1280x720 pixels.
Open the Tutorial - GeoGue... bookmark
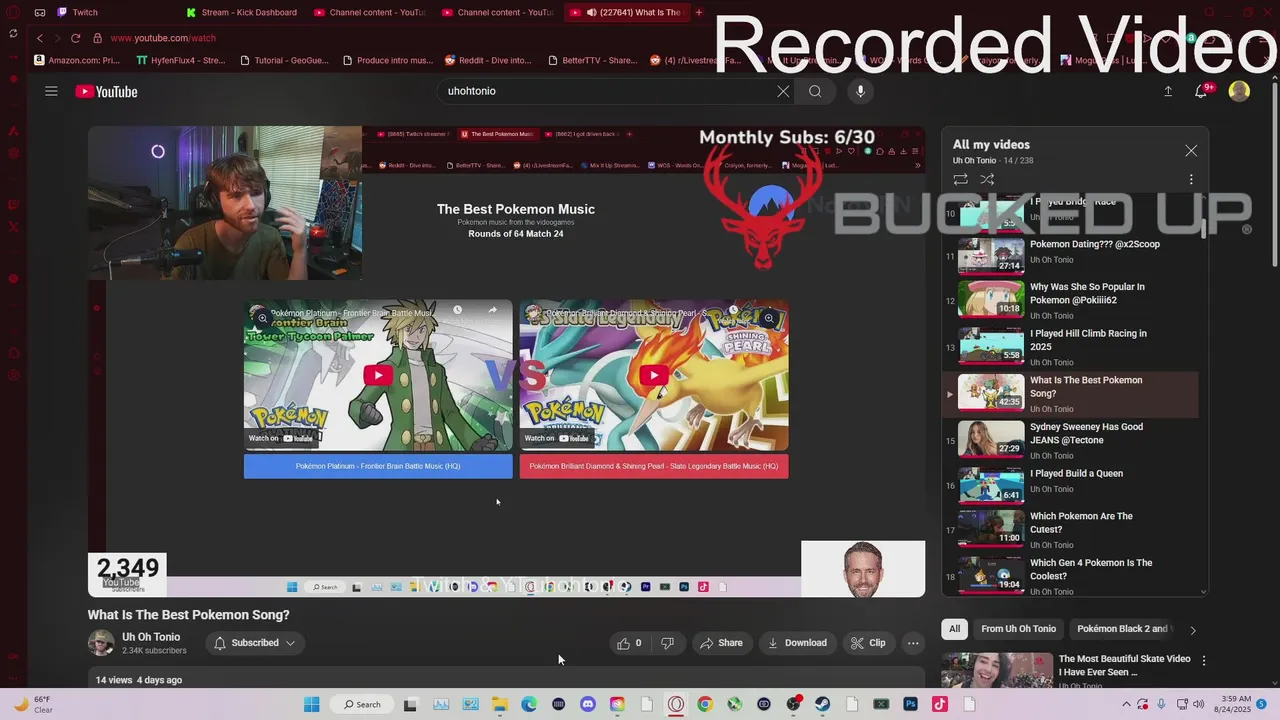pyautogui.click(x=283, y=60)
